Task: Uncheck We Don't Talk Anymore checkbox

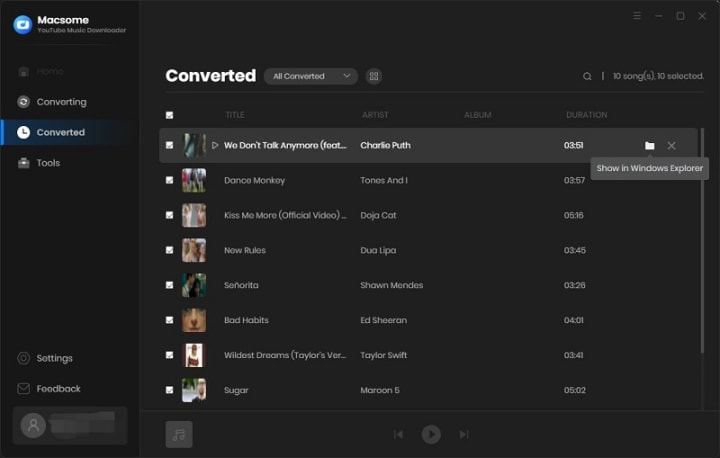Action: (x=169, y=145)
